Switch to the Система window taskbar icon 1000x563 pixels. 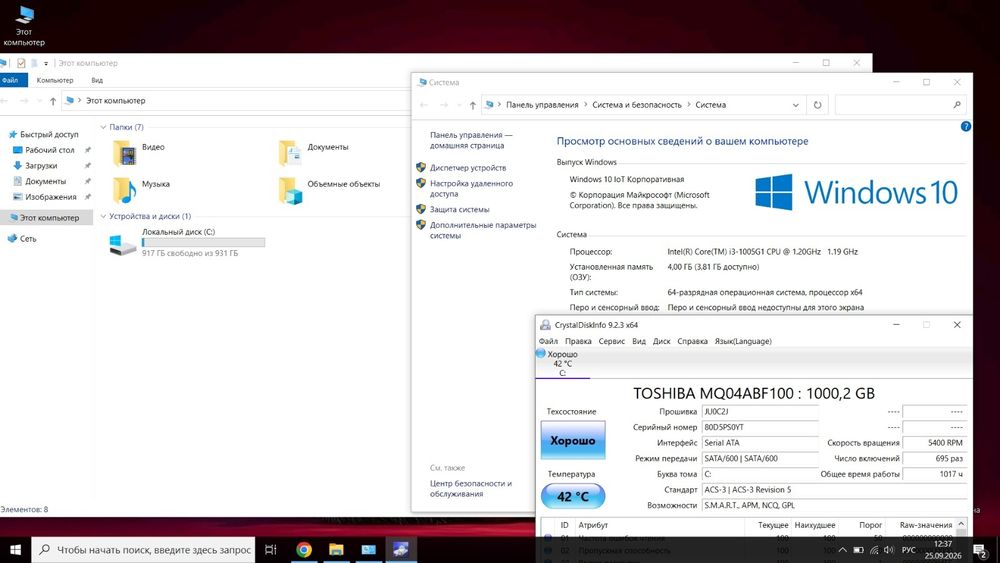click(x=369, y=550)
